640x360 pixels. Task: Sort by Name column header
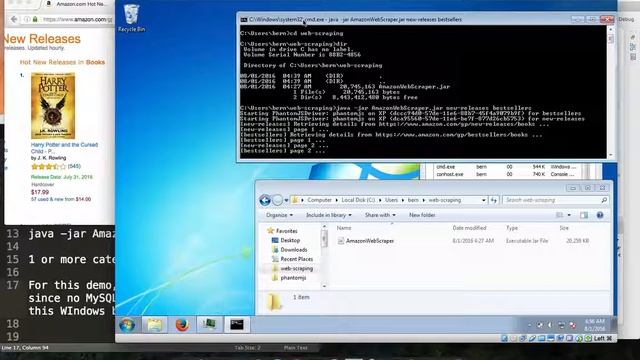(344, 228)
